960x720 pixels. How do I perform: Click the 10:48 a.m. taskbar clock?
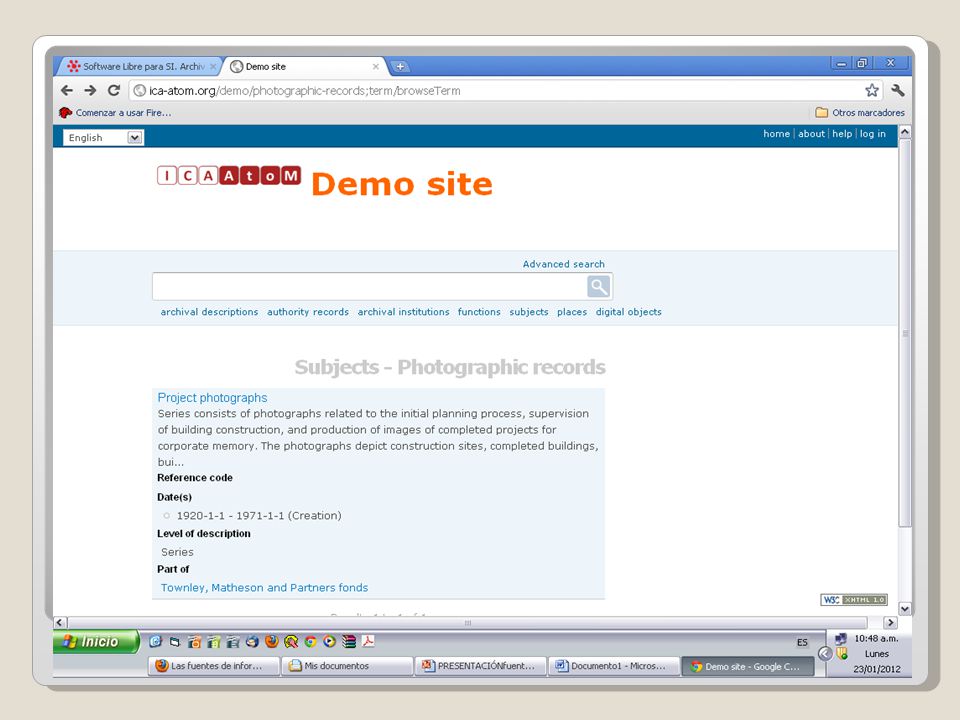coord(876,638)
